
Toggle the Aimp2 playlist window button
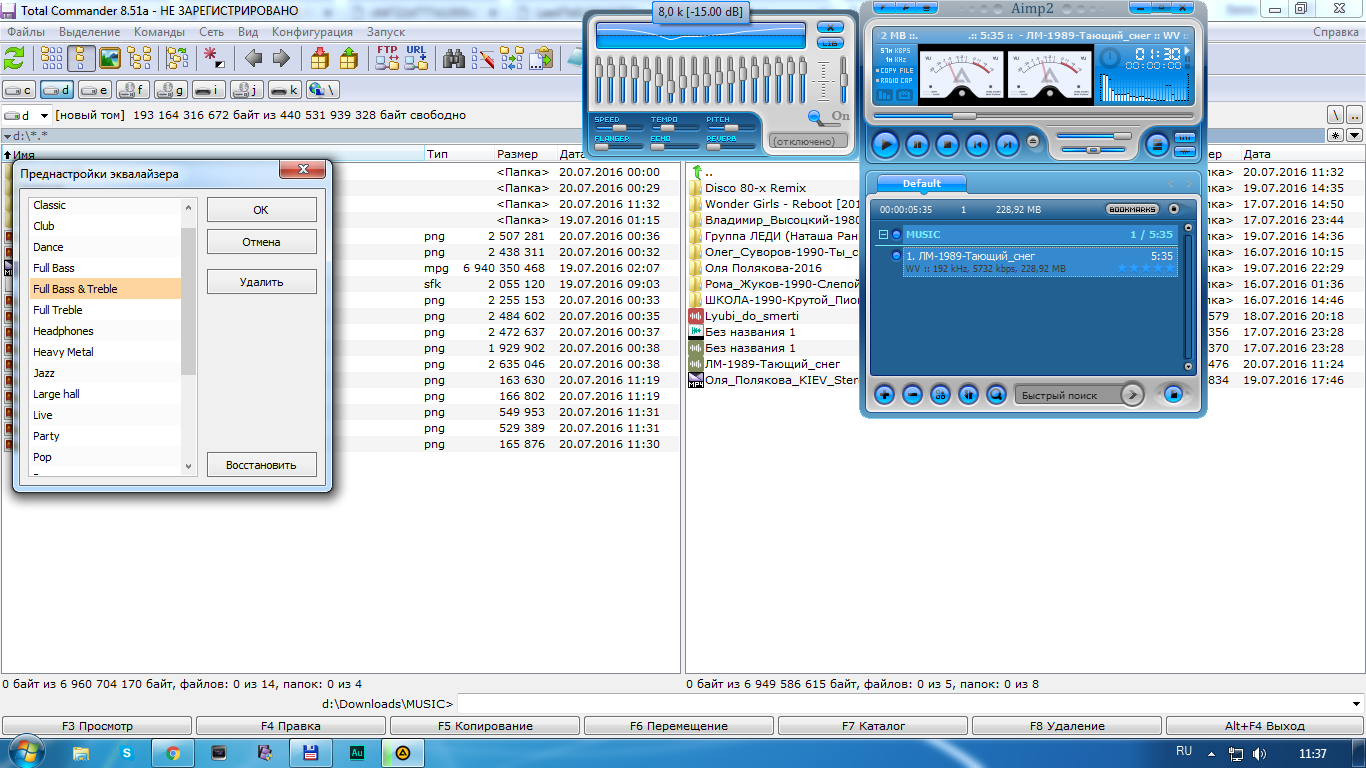click(x=1157, y=145)
